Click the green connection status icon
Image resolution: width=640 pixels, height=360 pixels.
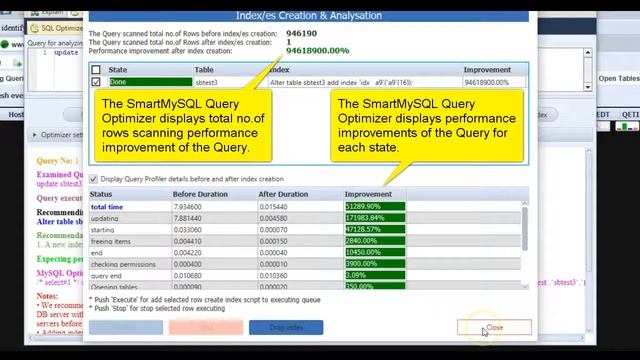coord(4,44)
